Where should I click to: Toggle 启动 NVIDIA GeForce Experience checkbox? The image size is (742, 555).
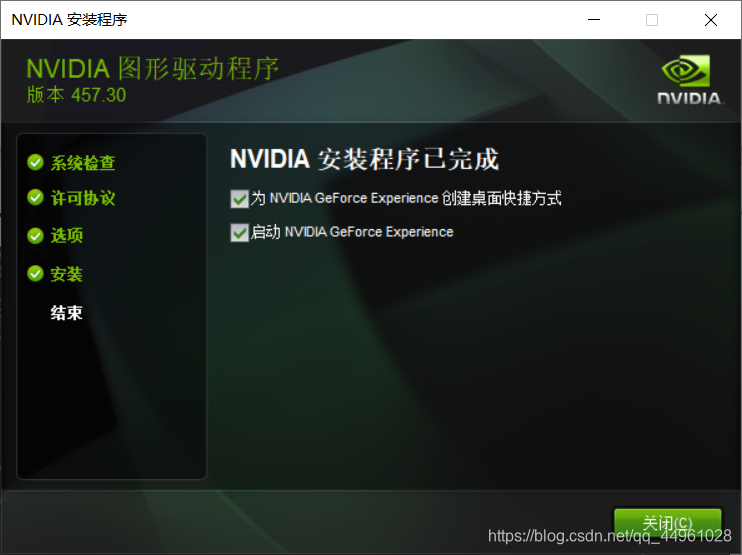[239, 232]
